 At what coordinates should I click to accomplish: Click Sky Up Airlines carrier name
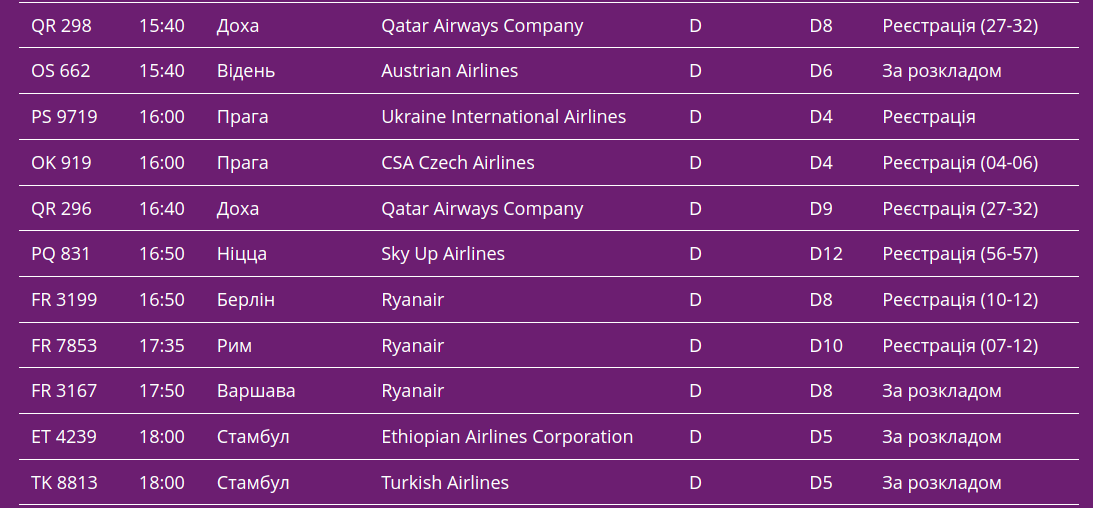[x=443, y=254]
